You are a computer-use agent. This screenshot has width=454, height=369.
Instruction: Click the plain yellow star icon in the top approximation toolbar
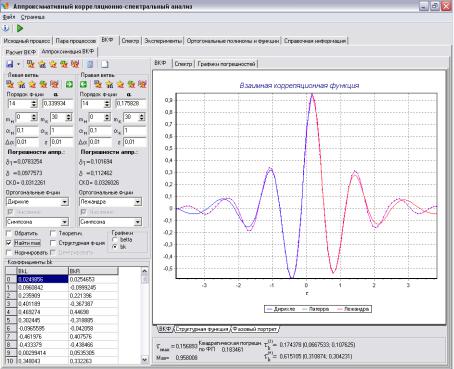pos(53,64)
